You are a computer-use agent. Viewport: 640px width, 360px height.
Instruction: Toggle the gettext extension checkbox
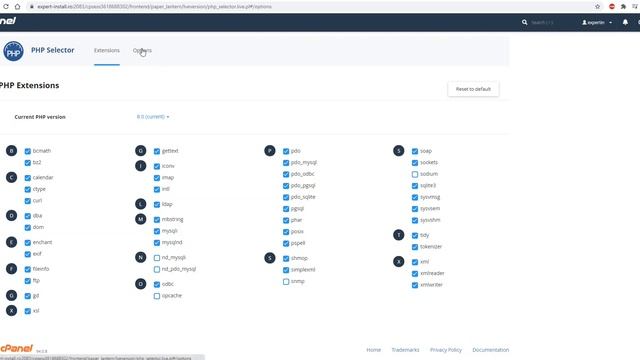[x=157, y=151]
